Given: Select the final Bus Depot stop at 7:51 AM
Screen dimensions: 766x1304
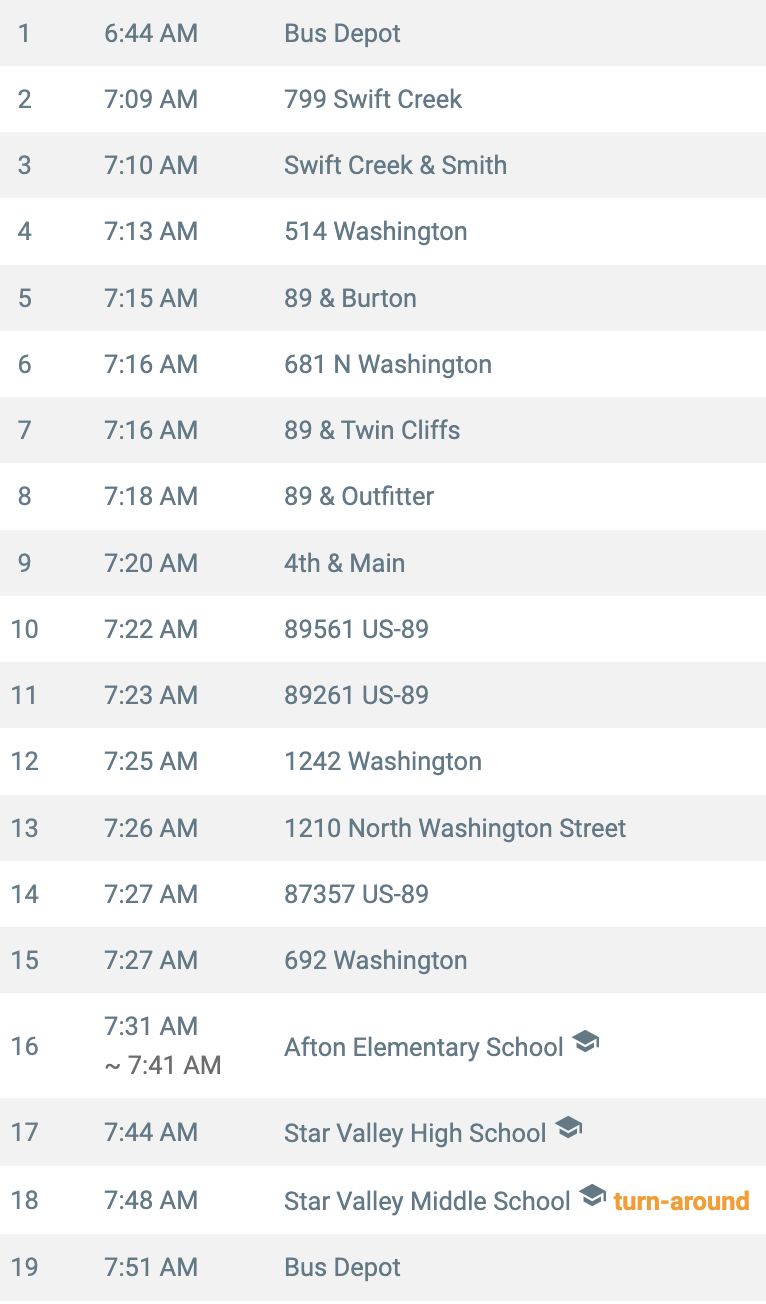Looking at the screenshot, I should click(x=383, y=1267).
